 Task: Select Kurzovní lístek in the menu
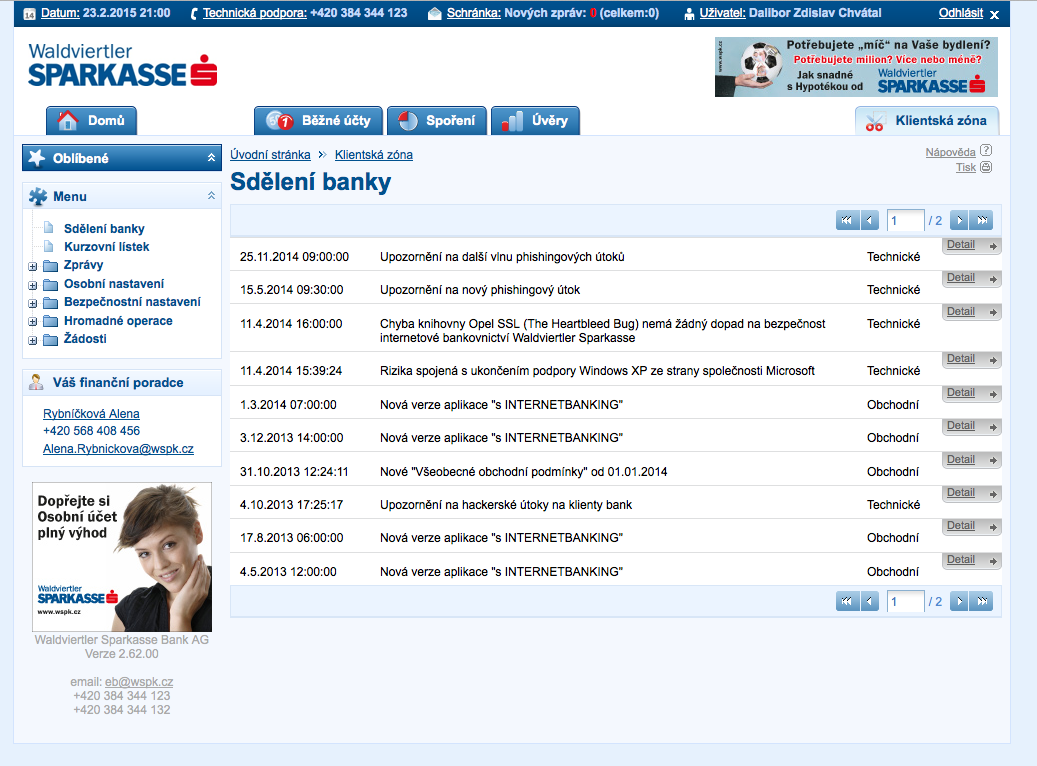pyautogui.click(x=106, y=247)
